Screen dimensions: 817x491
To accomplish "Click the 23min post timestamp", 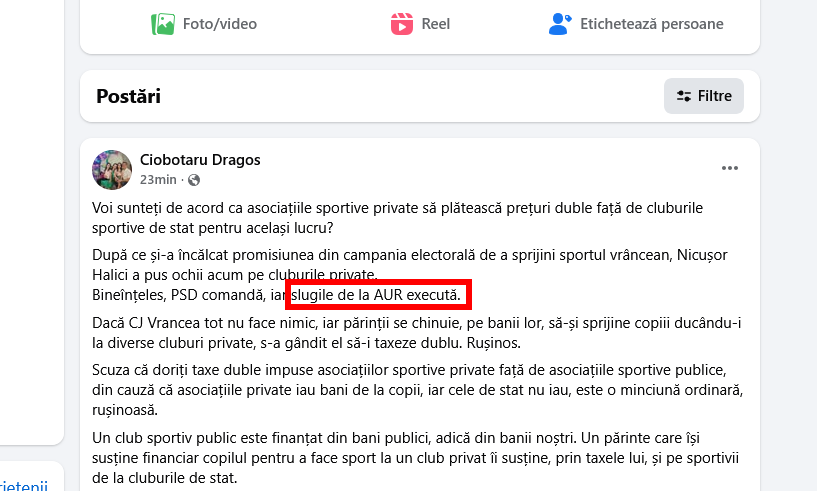I will [x=158, y=180].
